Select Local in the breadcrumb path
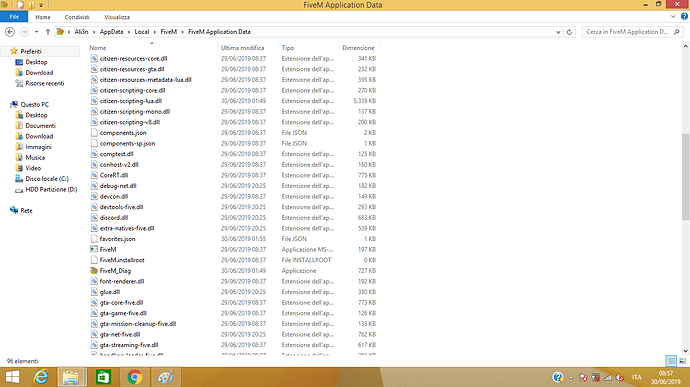 pyautogui.click(x=142, y=32)
